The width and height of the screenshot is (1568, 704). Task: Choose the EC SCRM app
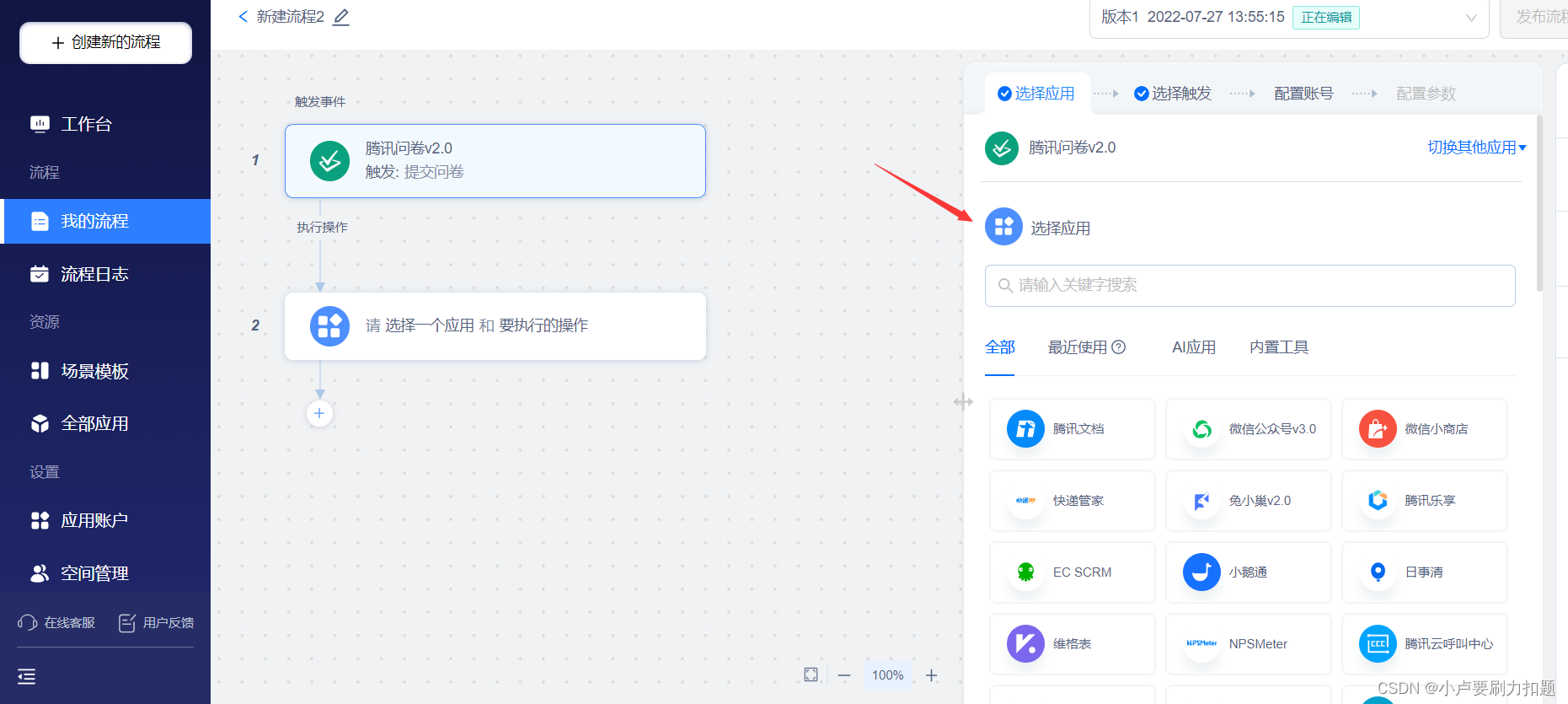[x=1073, y=572]
